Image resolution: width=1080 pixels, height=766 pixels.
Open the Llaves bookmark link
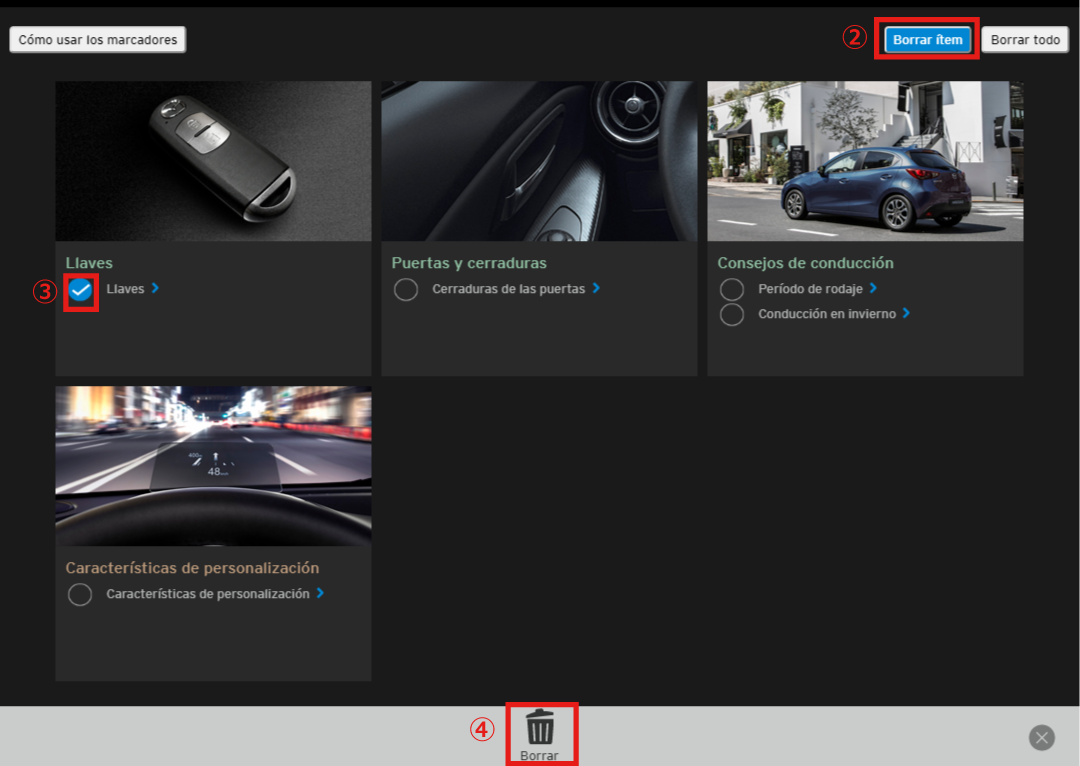[x=126, y=289]
